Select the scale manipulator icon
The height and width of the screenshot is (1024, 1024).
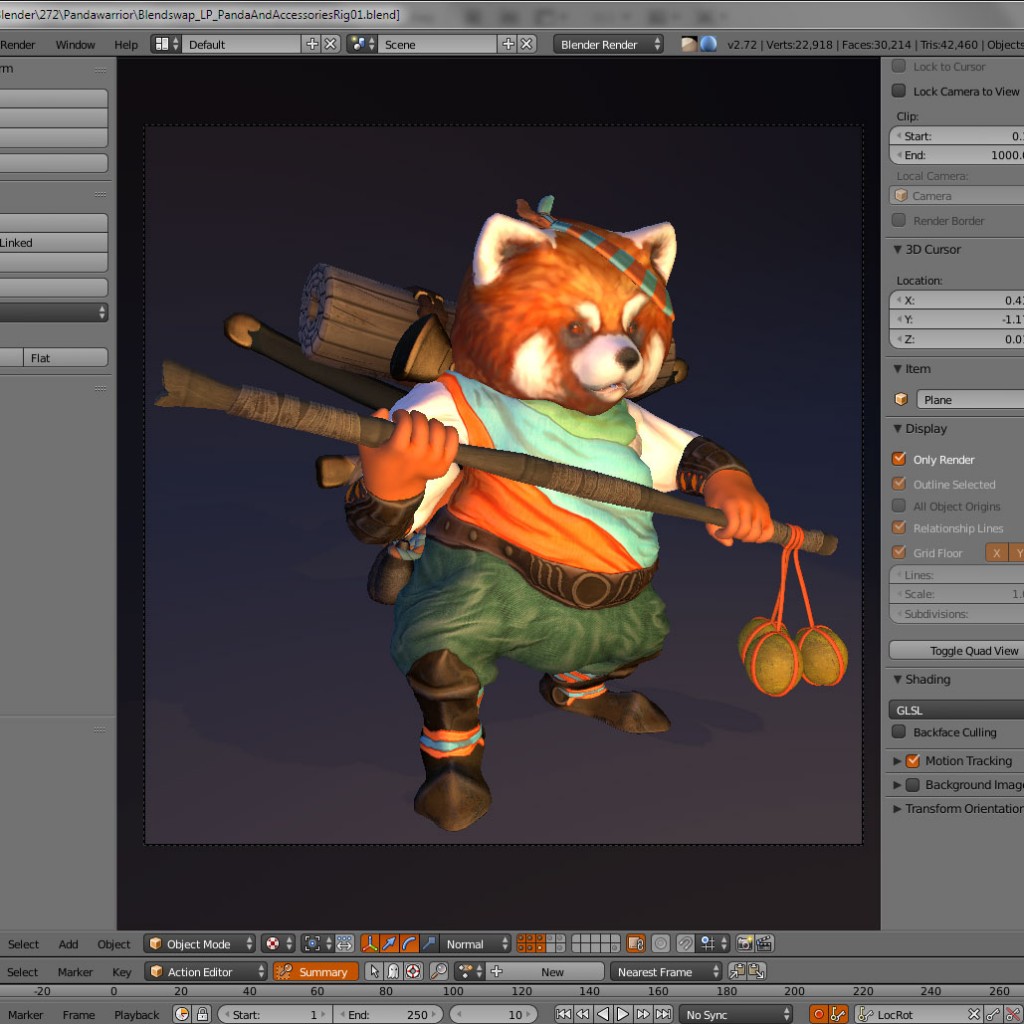point(430,944)
